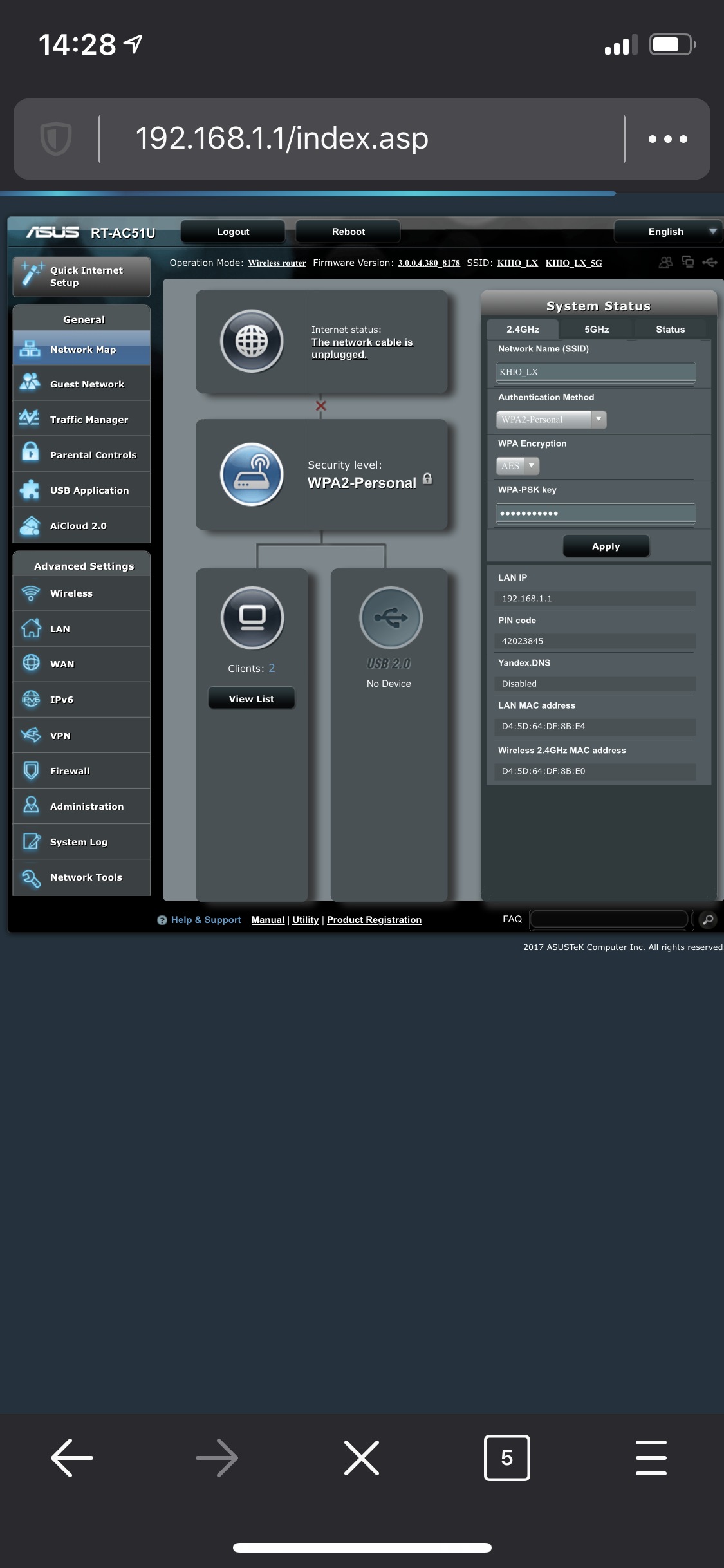Click KHIO_LX_5G SSID link
The width and height of the screenshot is (724, 1568).
(574, 263)
